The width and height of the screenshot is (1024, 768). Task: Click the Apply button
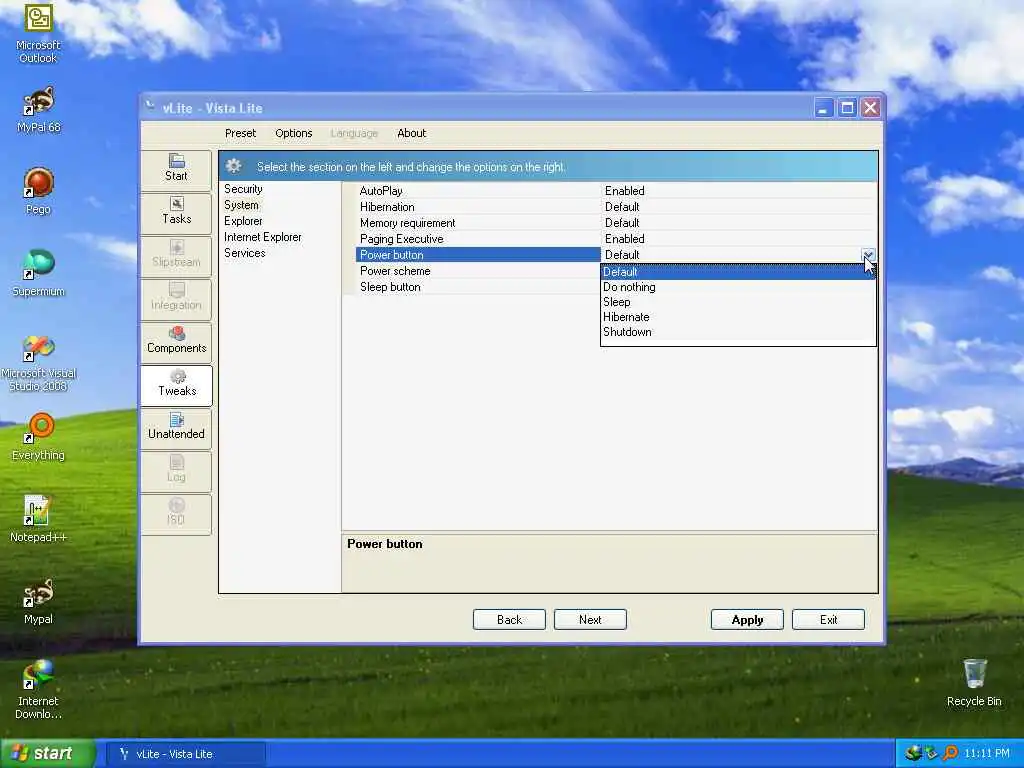747,620
